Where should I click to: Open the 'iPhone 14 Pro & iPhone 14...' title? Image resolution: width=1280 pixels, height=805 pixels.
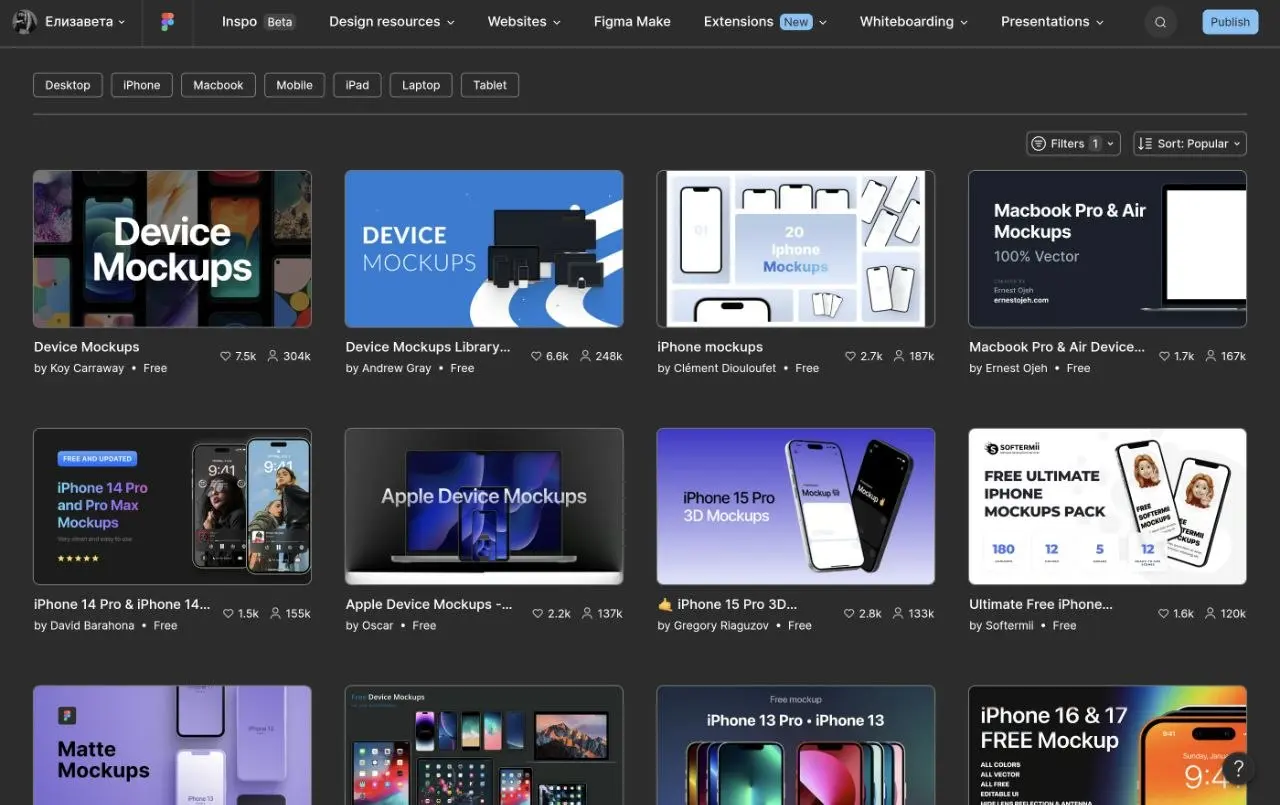(122, 604)
